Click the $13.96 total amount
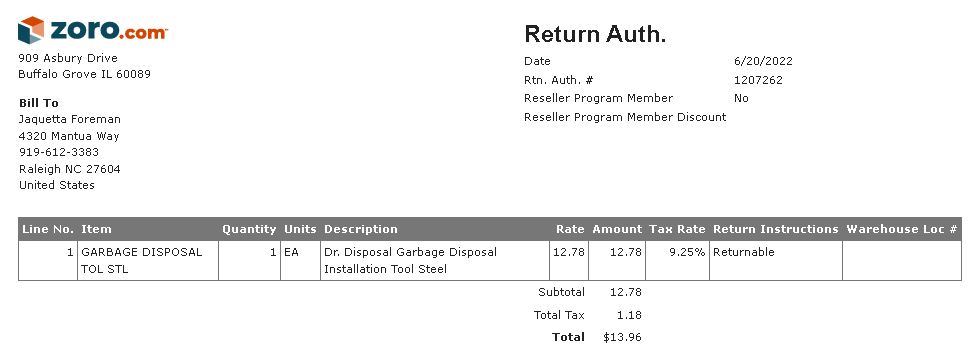974x361 pixels. coord(622,337)
